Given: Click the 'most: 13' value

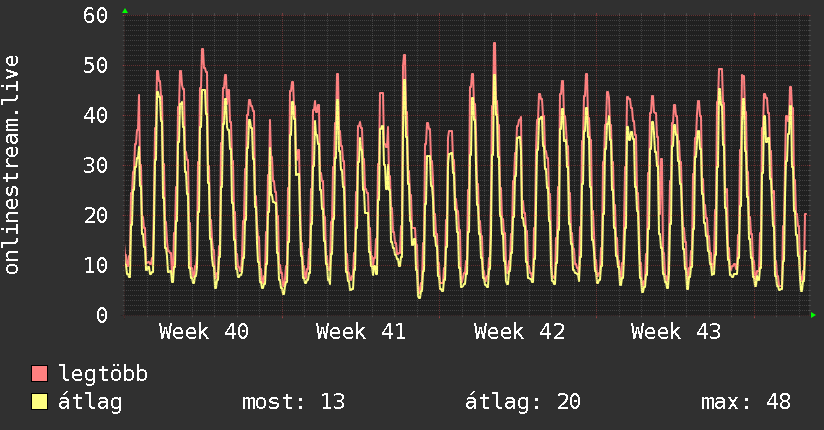Looking at the screenshot, I should click(293, 402).
